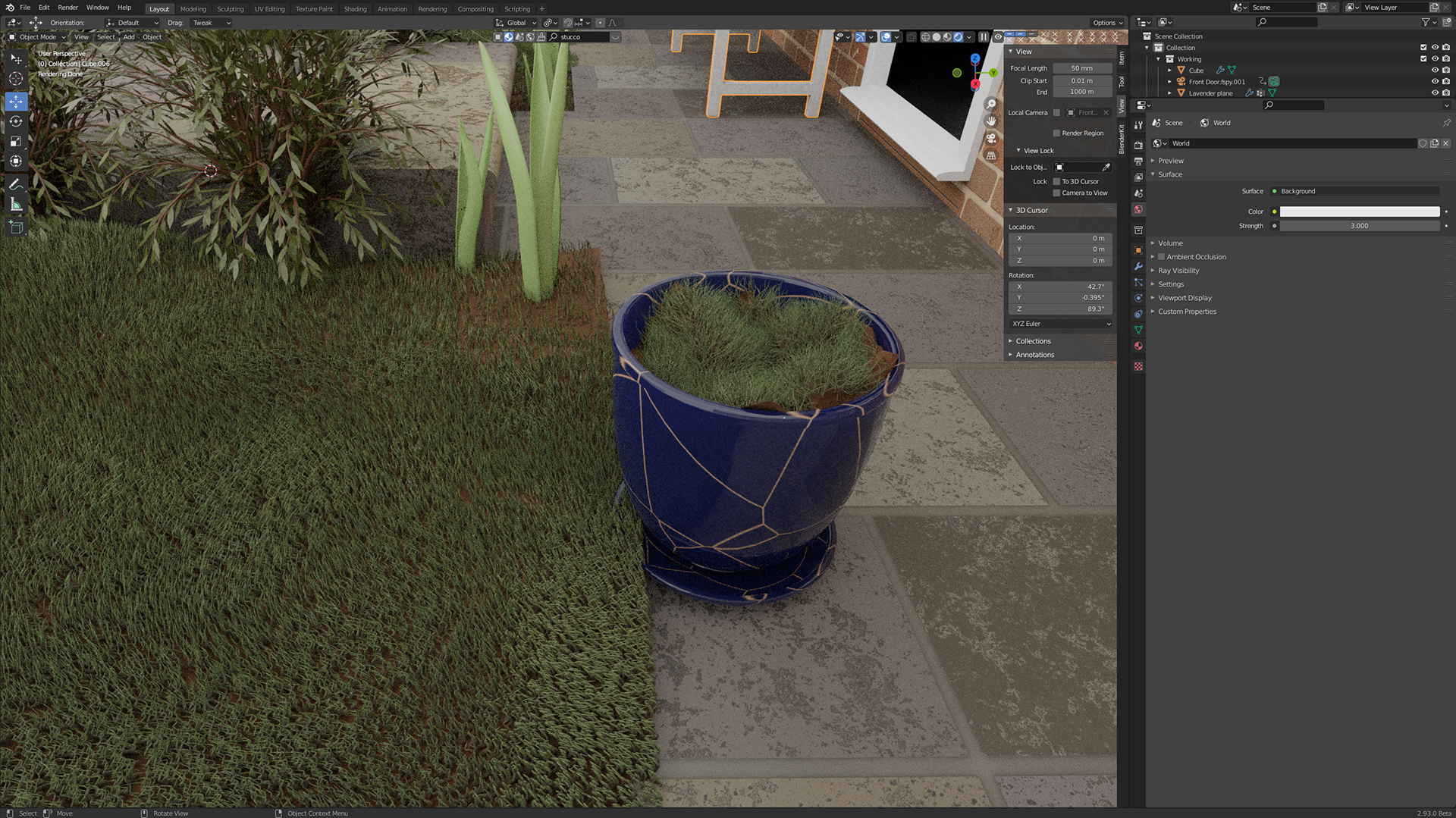Activate the Scale tool

[x=16, y=141]
